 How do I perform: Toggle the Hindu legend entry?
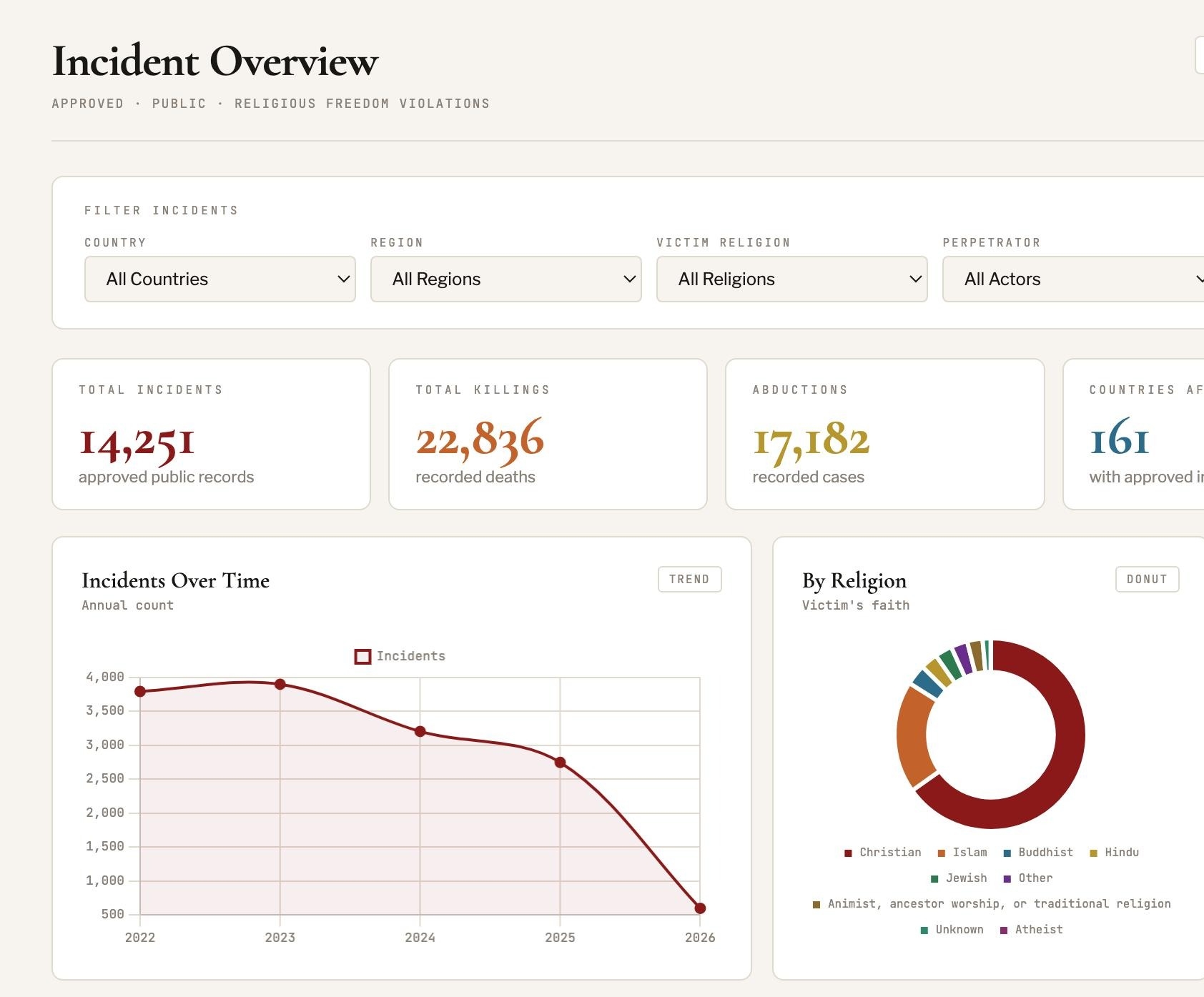click(1115, 853)
